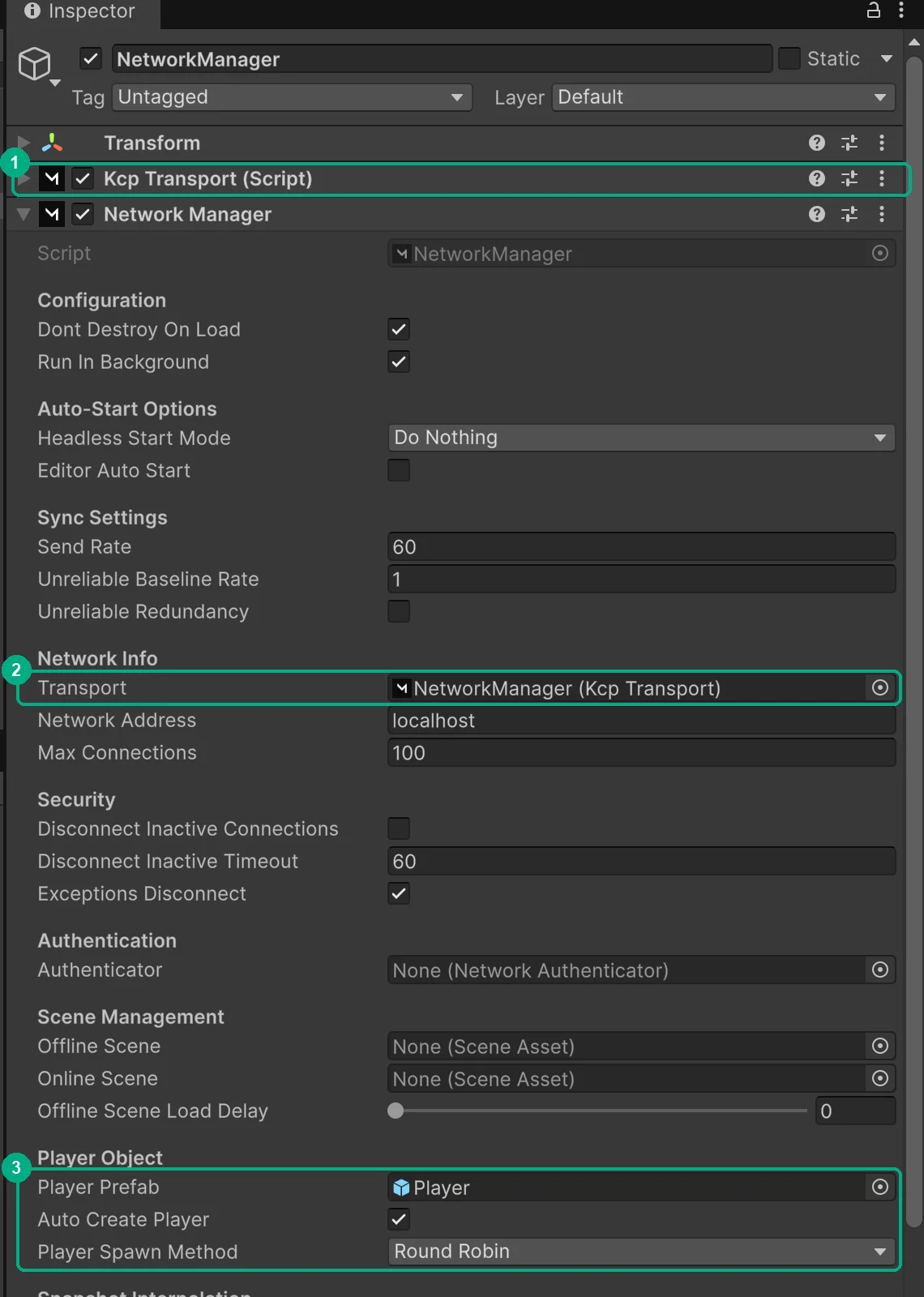Open the Static flags dropdown arrow

coord(887,58)
